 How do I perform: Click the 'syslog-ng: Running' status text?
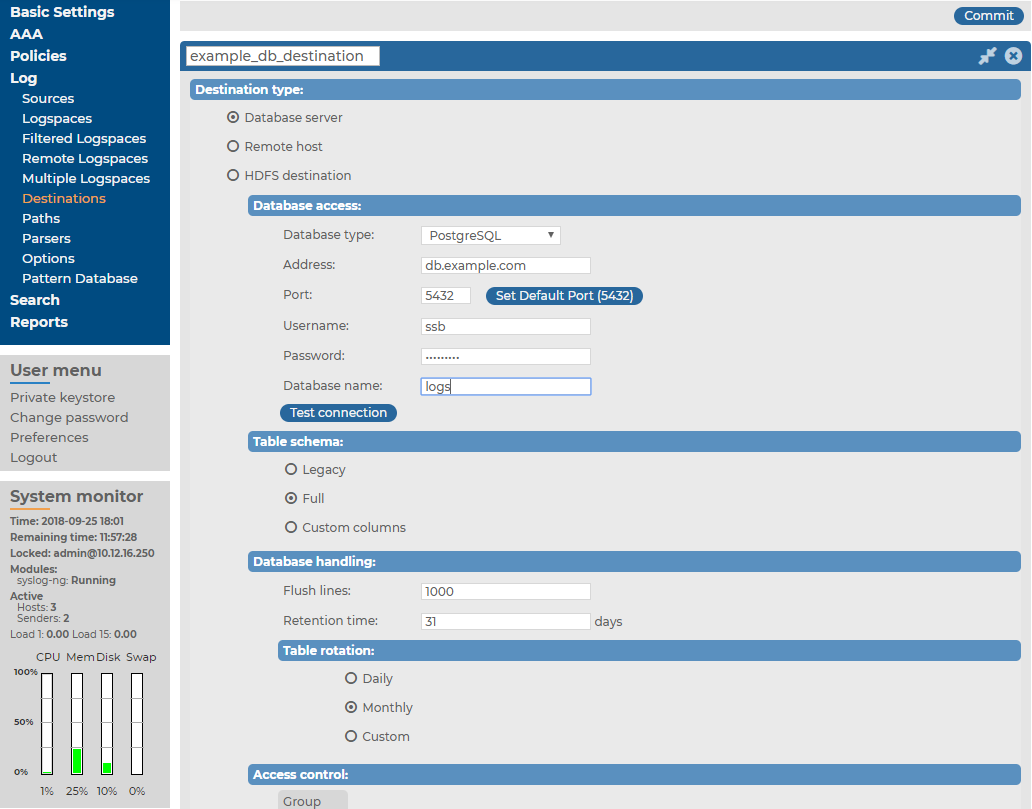[66, 581]
